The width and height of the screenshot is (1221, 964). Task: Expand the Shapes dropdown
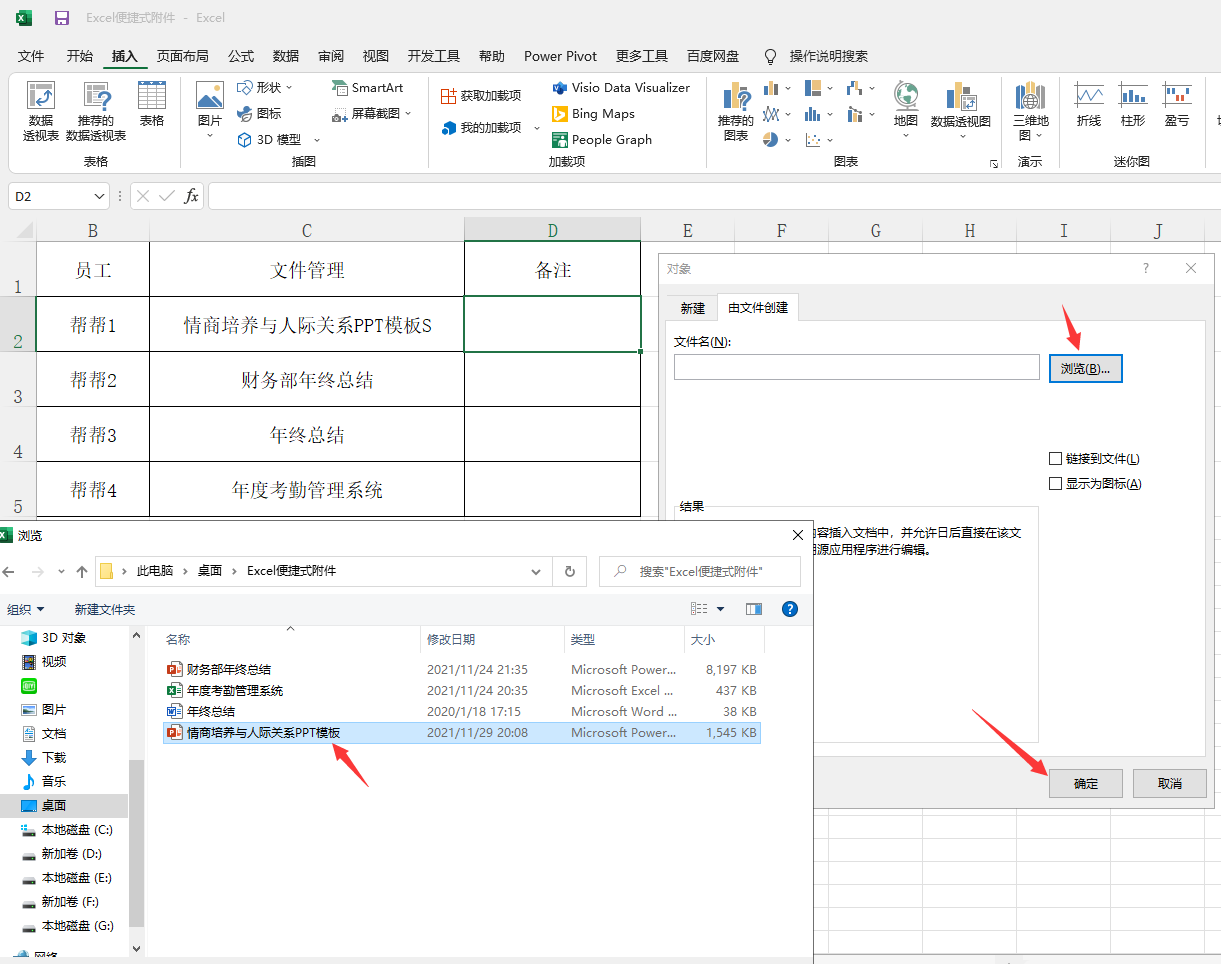(x=289, y=88)
